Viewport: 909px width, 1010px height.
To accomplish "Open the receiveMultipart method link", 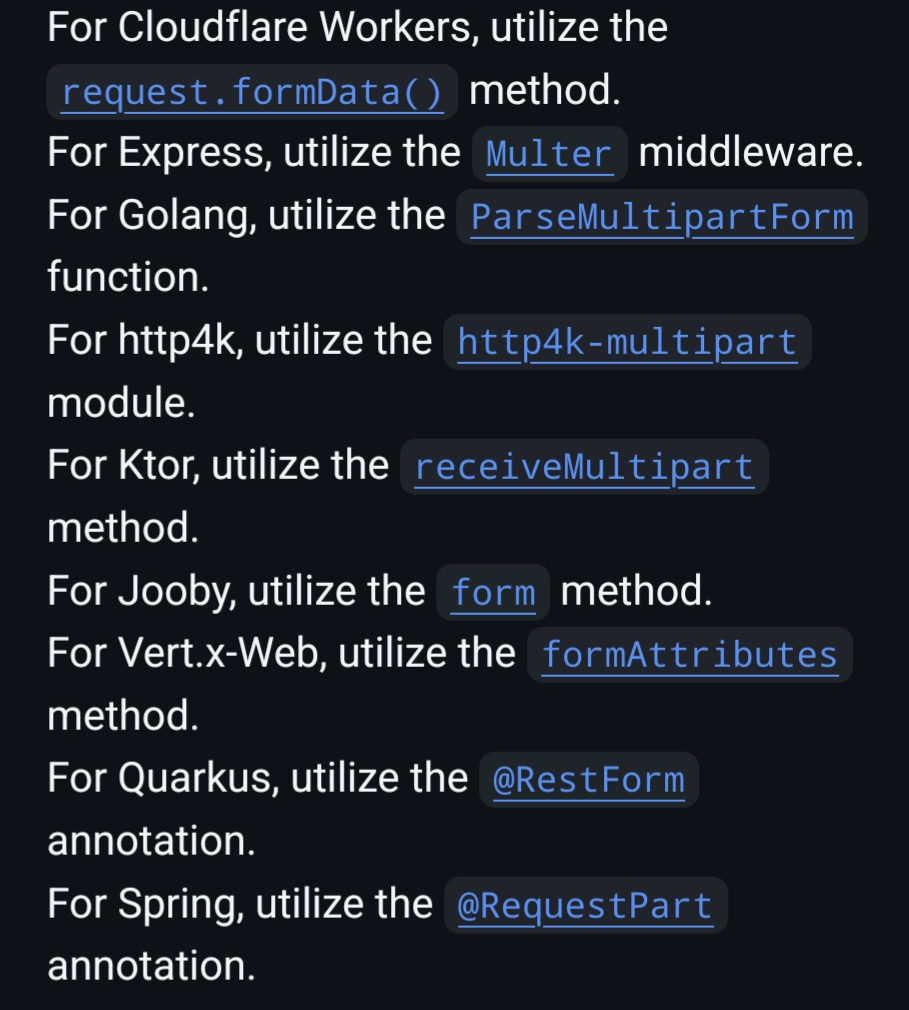I will point(584,468).
